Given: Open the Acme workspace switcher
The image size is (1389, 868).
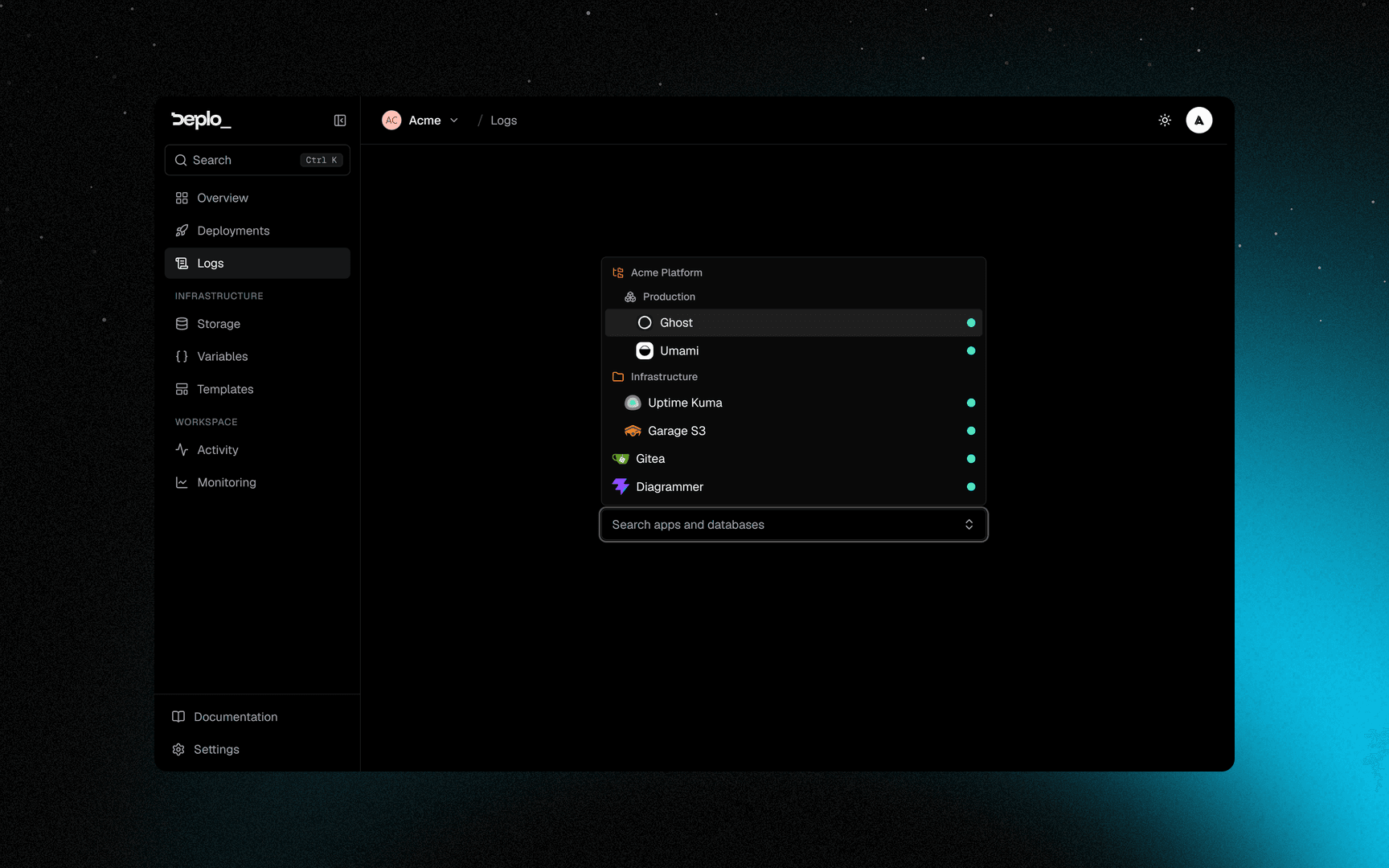Looking at the screenshot, I should [x=420, y=121].
